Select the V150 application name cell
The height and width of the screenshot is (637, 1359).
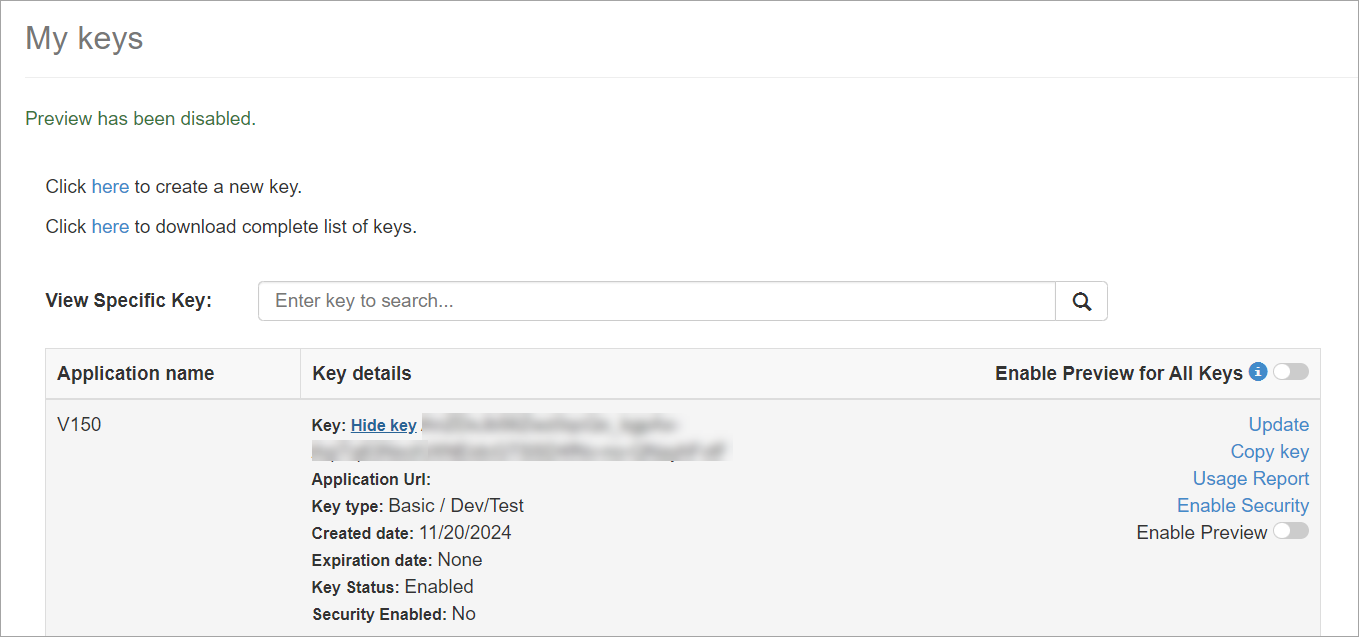coord(79,424)
